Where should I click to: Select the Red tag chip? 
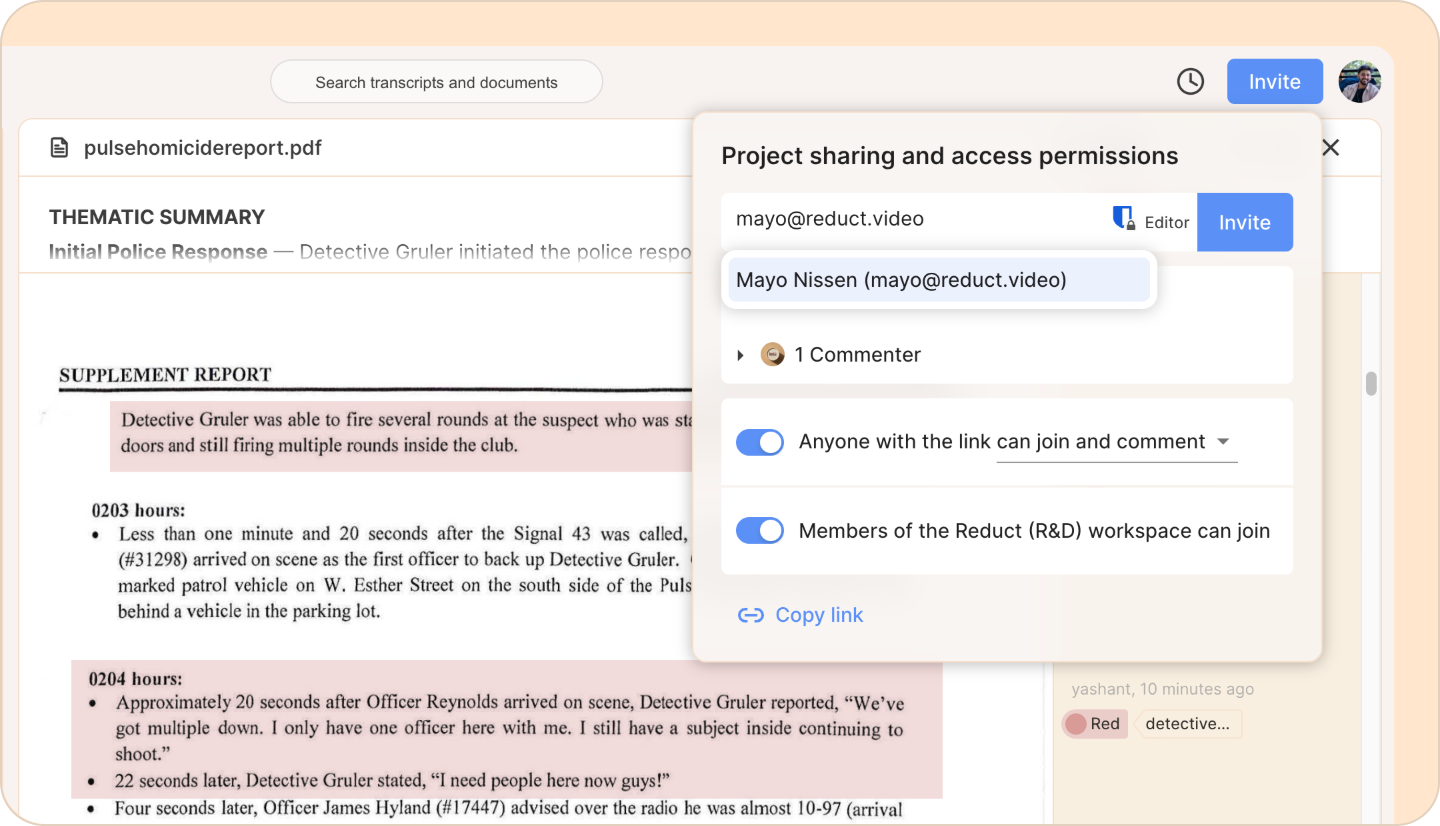coord(1095,724)
